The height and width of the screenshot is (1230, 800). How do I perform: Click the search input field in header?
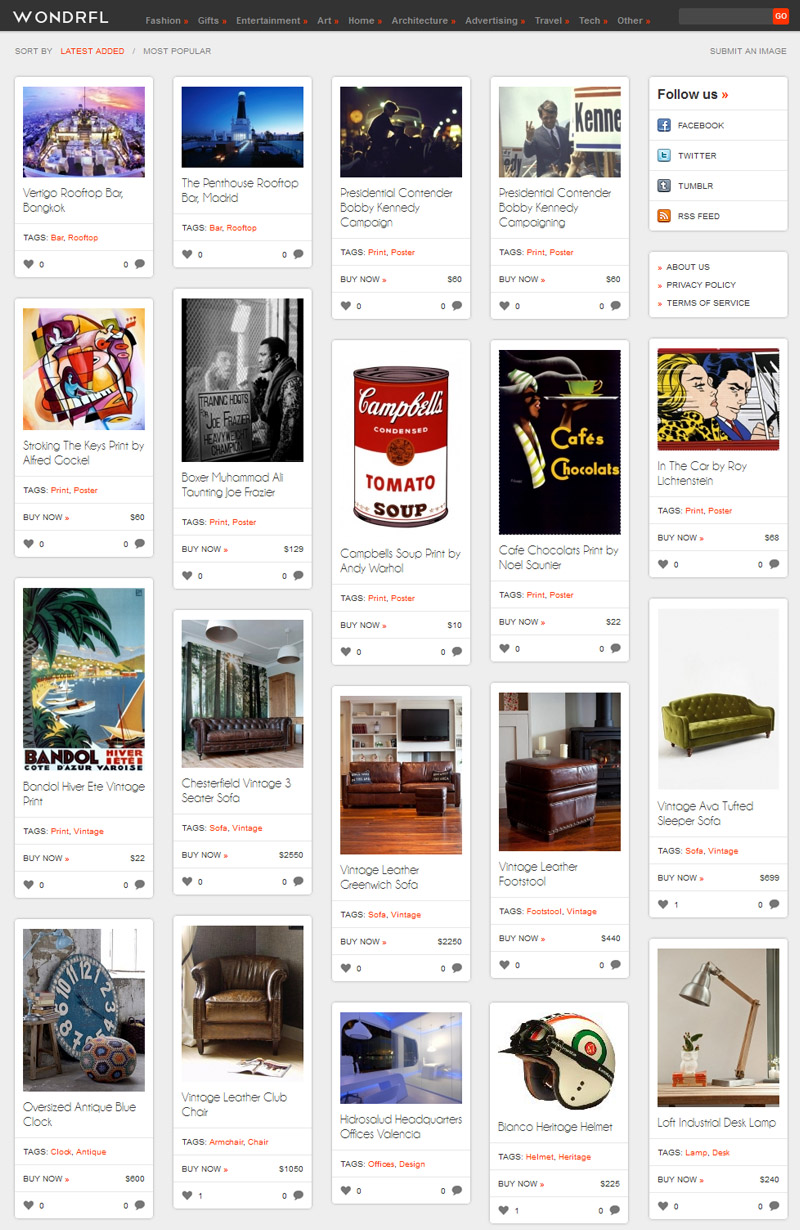725,16
